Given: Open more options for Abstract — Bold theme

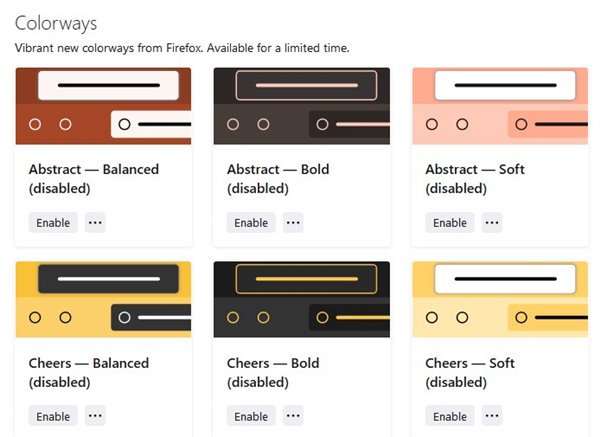Looking at the screenshot, I should coord(293,222).
